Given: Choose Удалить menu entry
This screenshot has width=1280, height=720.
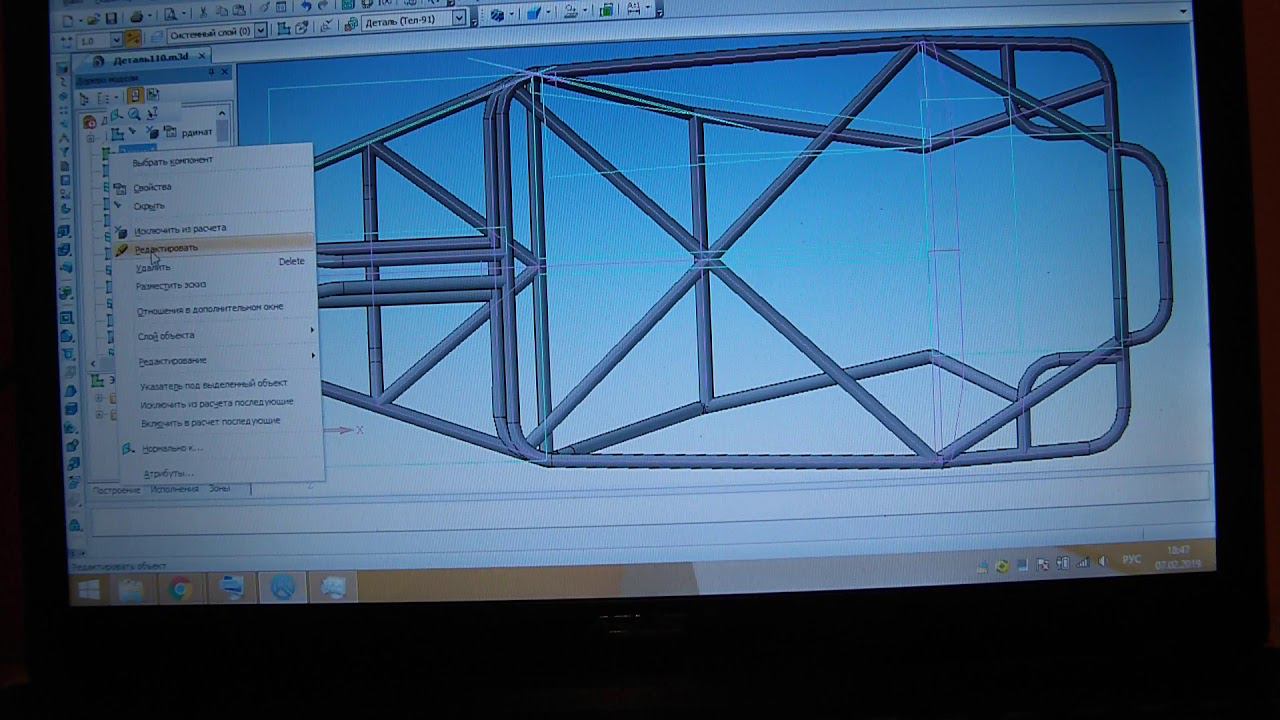Looking at the screenshot, I should pyautogui.click(x=153, y=267).
